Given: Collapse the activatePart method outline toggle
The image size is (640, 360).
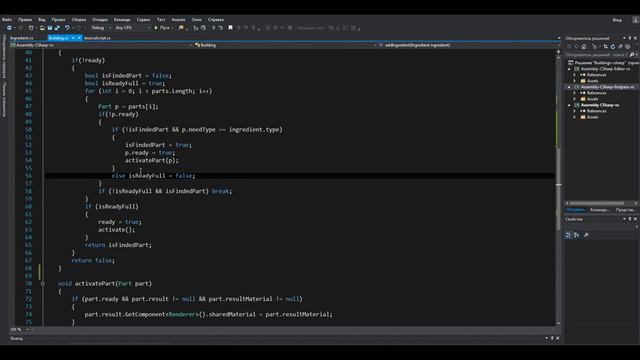Looking at the screenshot, I should (x=42, y=283).
